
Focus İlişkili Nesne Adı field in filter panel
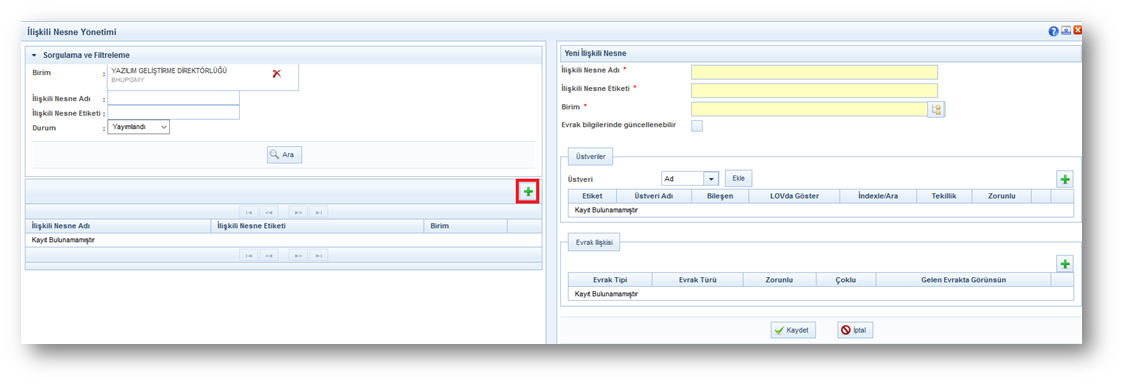(173, 98)
